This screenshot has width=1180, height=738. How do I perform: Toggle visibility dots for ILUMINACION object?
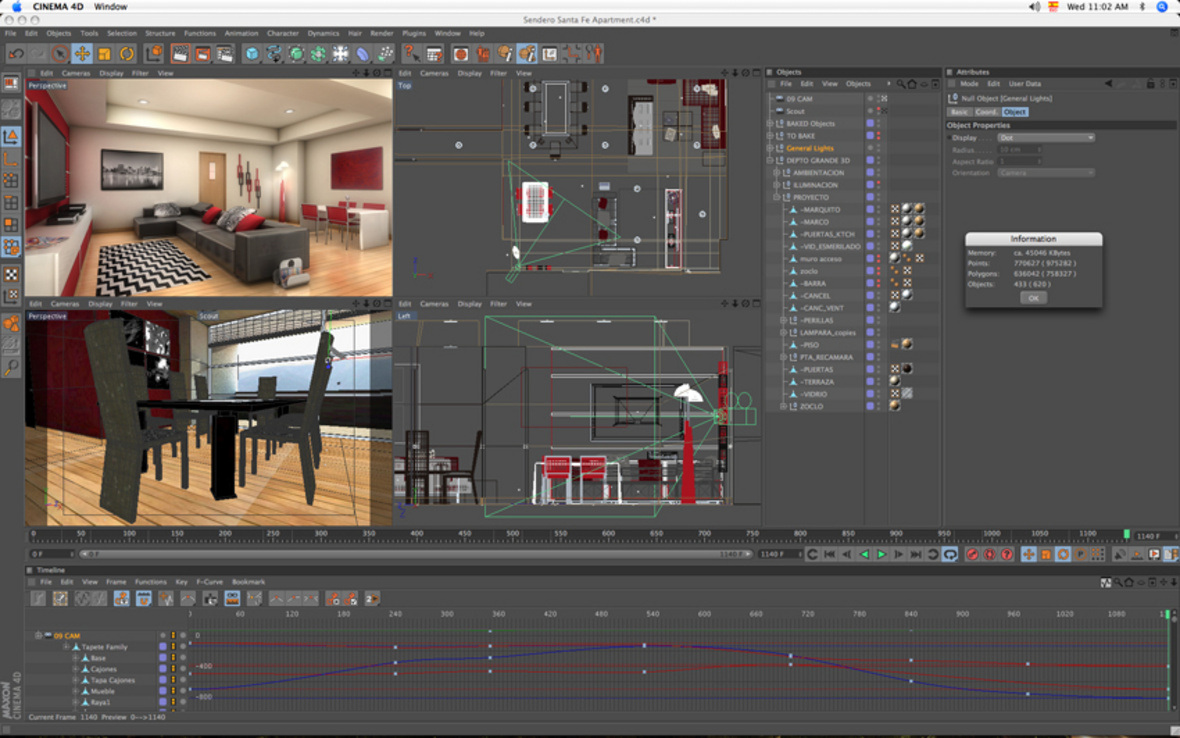879,185
